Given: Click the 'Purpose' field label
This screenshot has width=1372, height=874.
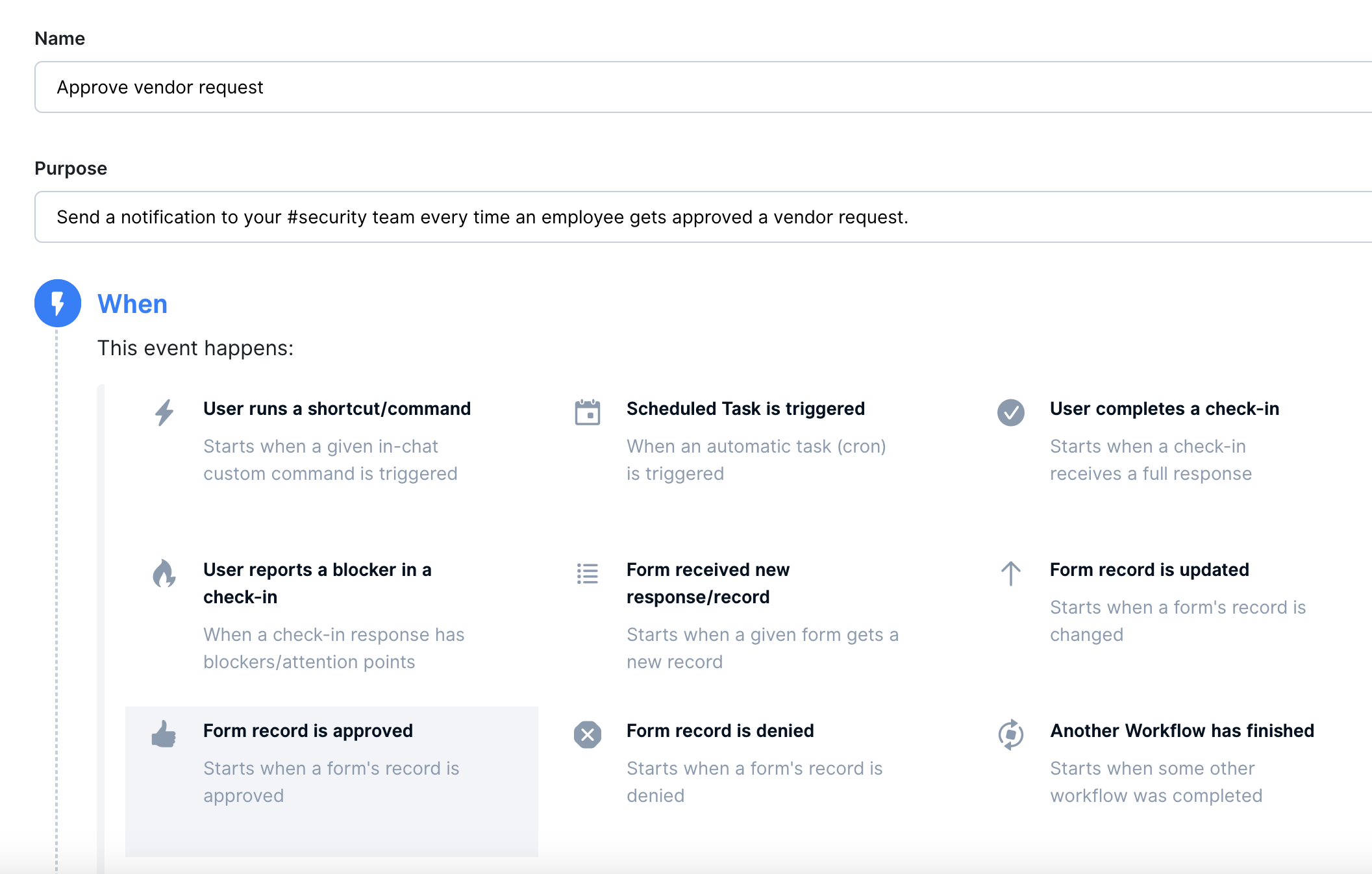Looking at the screenshot, I should point(71,168).
